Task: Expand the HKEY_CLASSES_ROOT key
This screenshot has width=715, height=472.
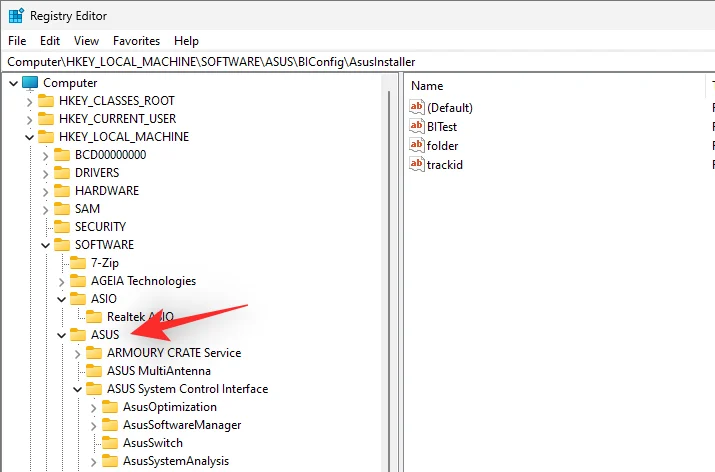Action: tap(28, 101)
